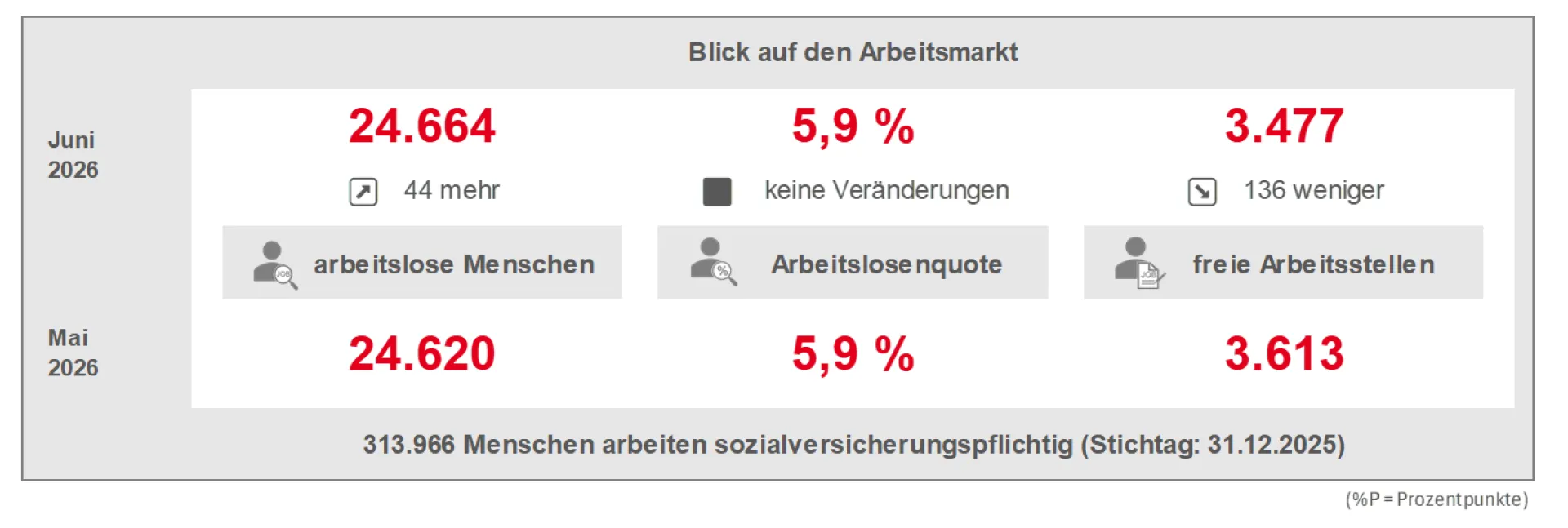Select the freie Arbeitsstellen label box

tap(1283, 263)
